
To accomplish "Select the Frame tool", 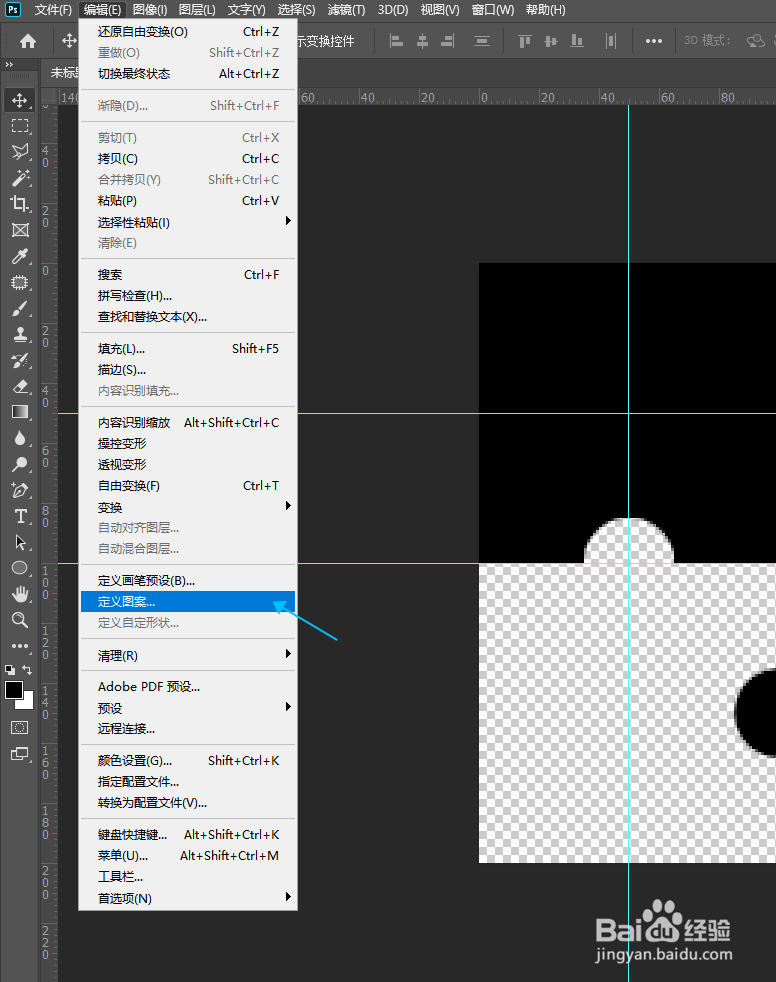I will pyautogui.click(x=20, y=230).
